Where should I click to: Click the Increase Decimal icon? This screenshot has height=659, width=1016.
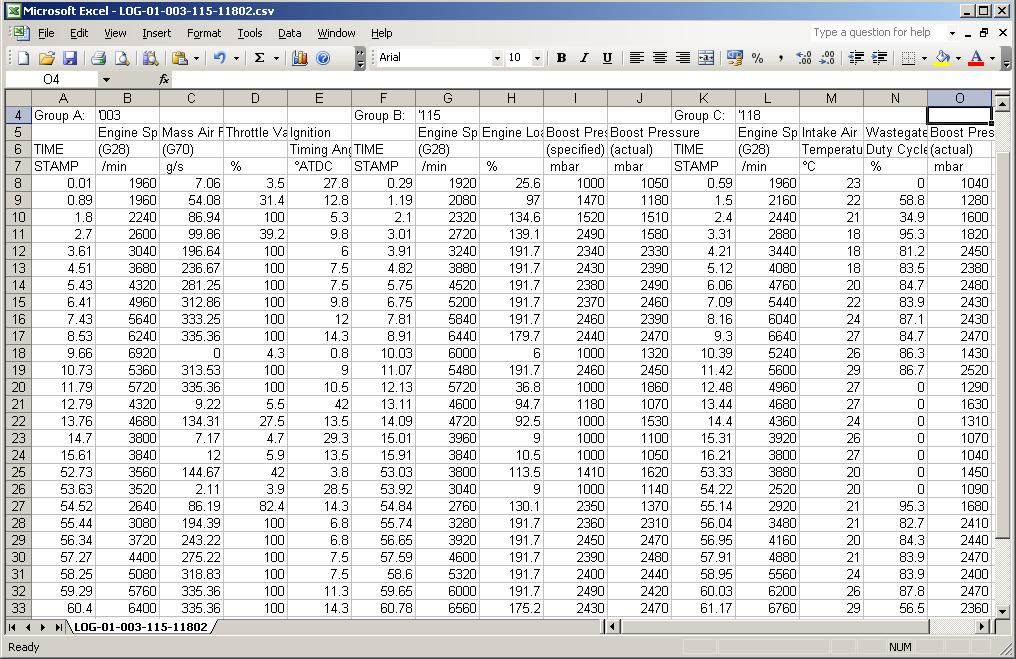(803, 58)
